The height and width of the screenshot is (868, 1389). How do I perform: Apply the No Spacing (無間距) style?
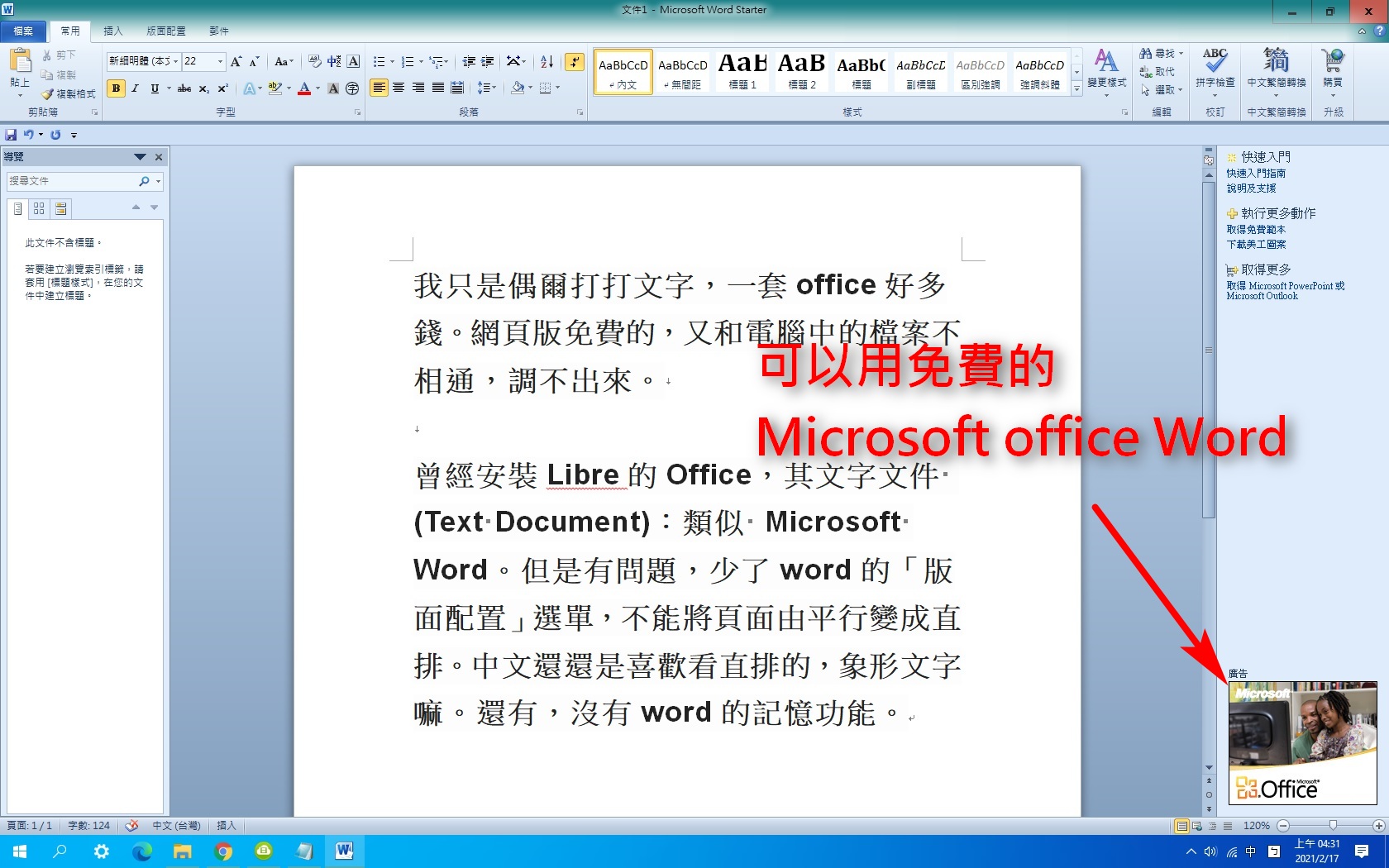[683, 71]
